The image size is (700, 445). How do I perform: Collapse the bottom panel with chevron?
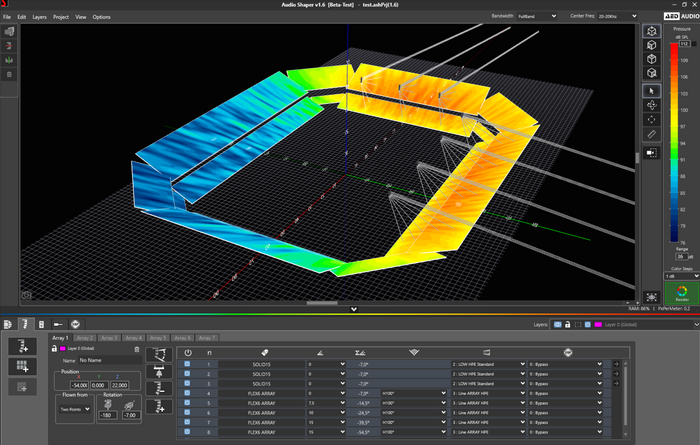[x=354, y=309]
